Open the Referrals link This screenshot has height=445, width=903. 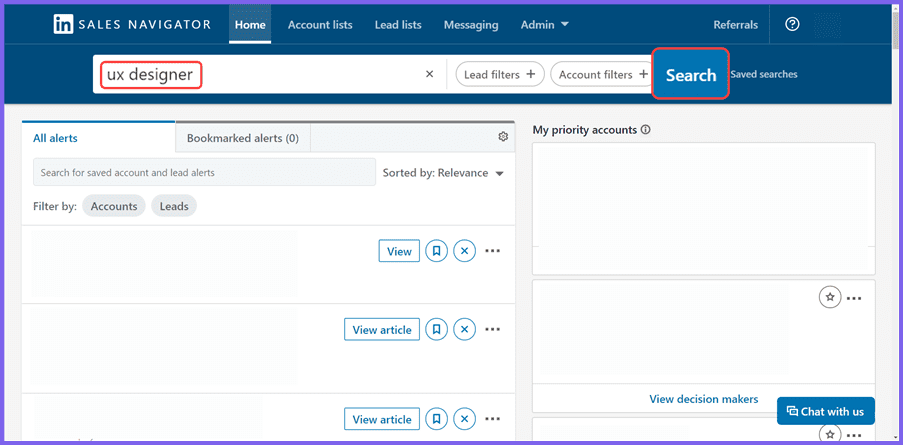(735, 25)
